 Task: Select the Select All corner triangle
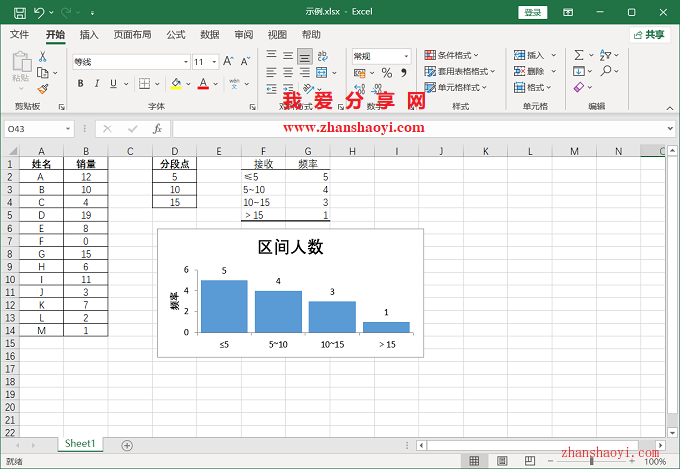point(13,151)
